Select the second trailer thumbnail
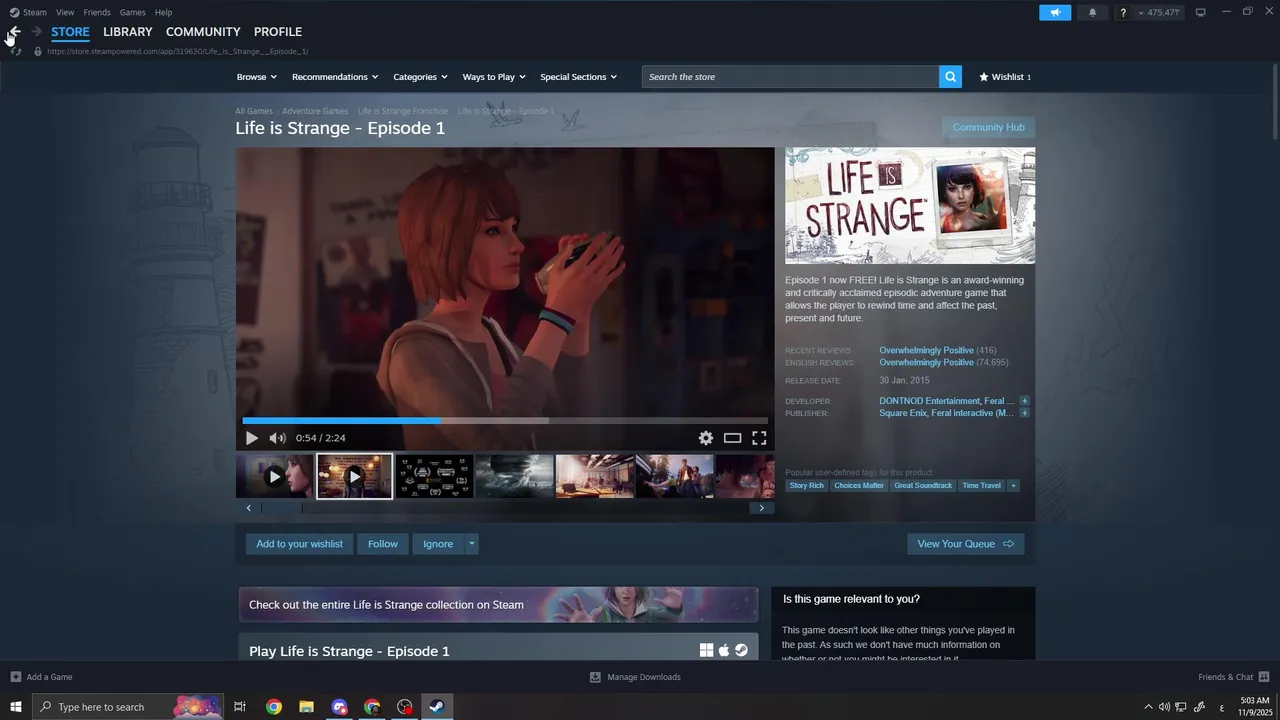 coord(354,476)
